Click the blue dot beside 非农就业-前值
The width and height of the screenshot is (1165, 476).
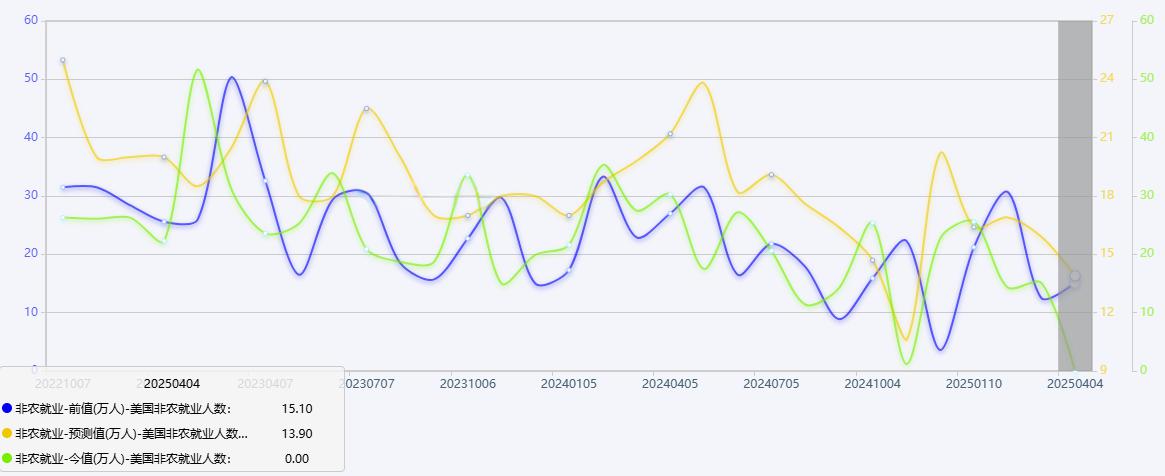[x=7, y=408]
